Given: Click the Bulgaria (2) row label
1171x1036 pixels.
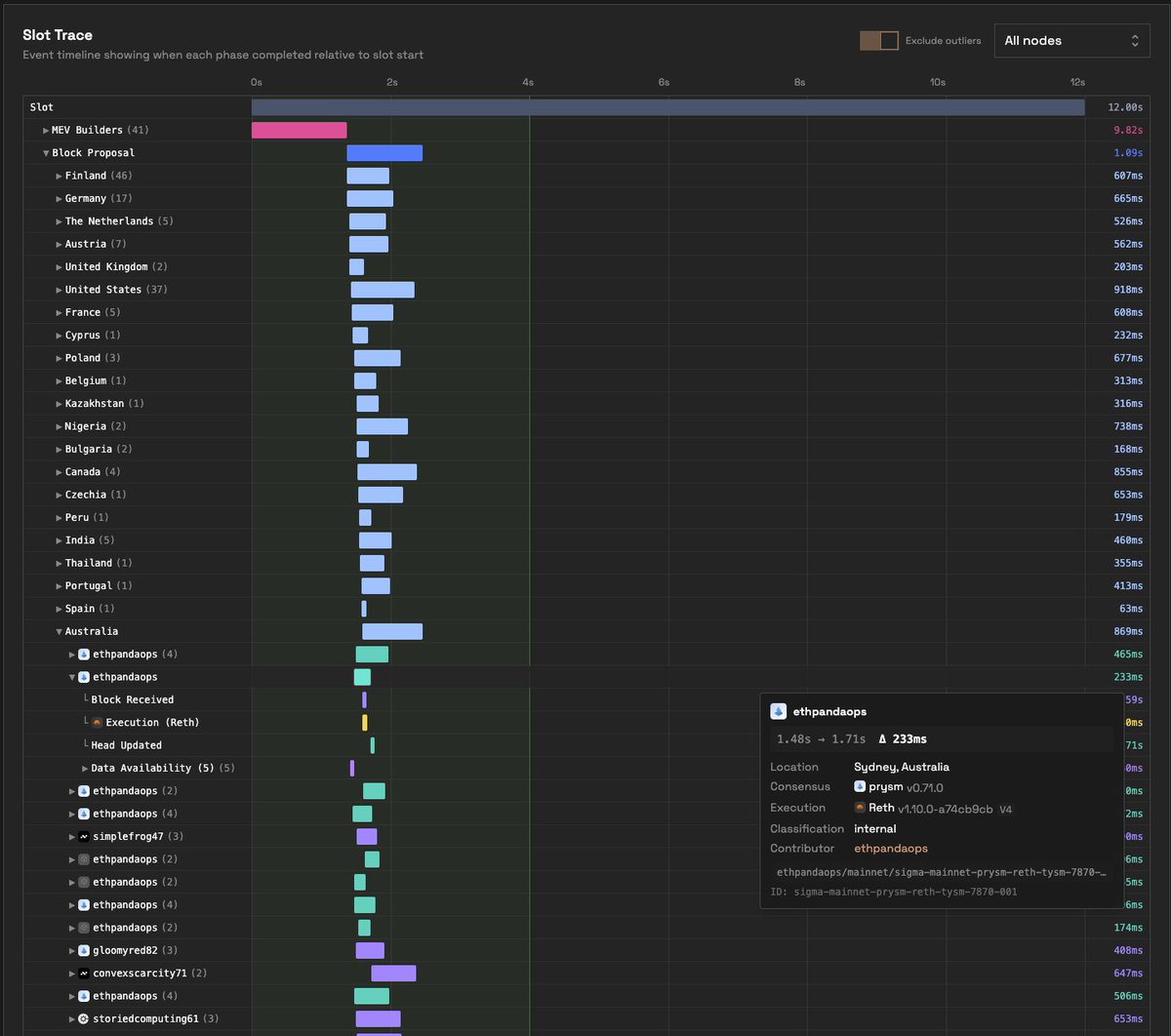Looking at the screenshot, I should pos(99,450).
